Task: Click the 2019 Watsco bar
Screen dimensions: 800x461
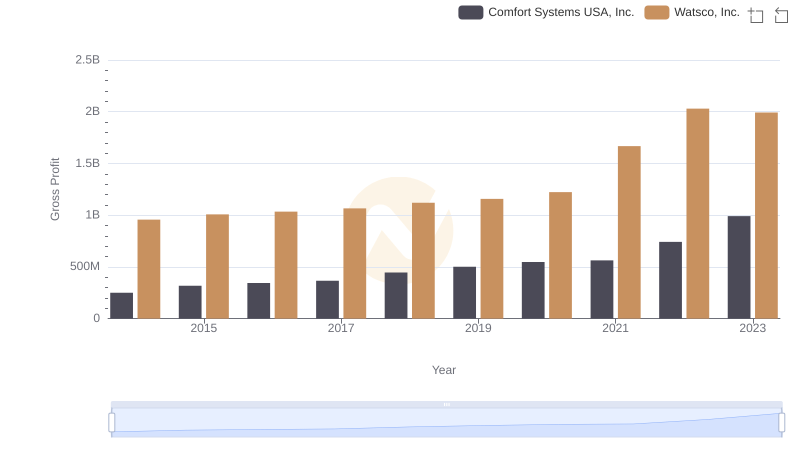Action: [x=492, y=259]
